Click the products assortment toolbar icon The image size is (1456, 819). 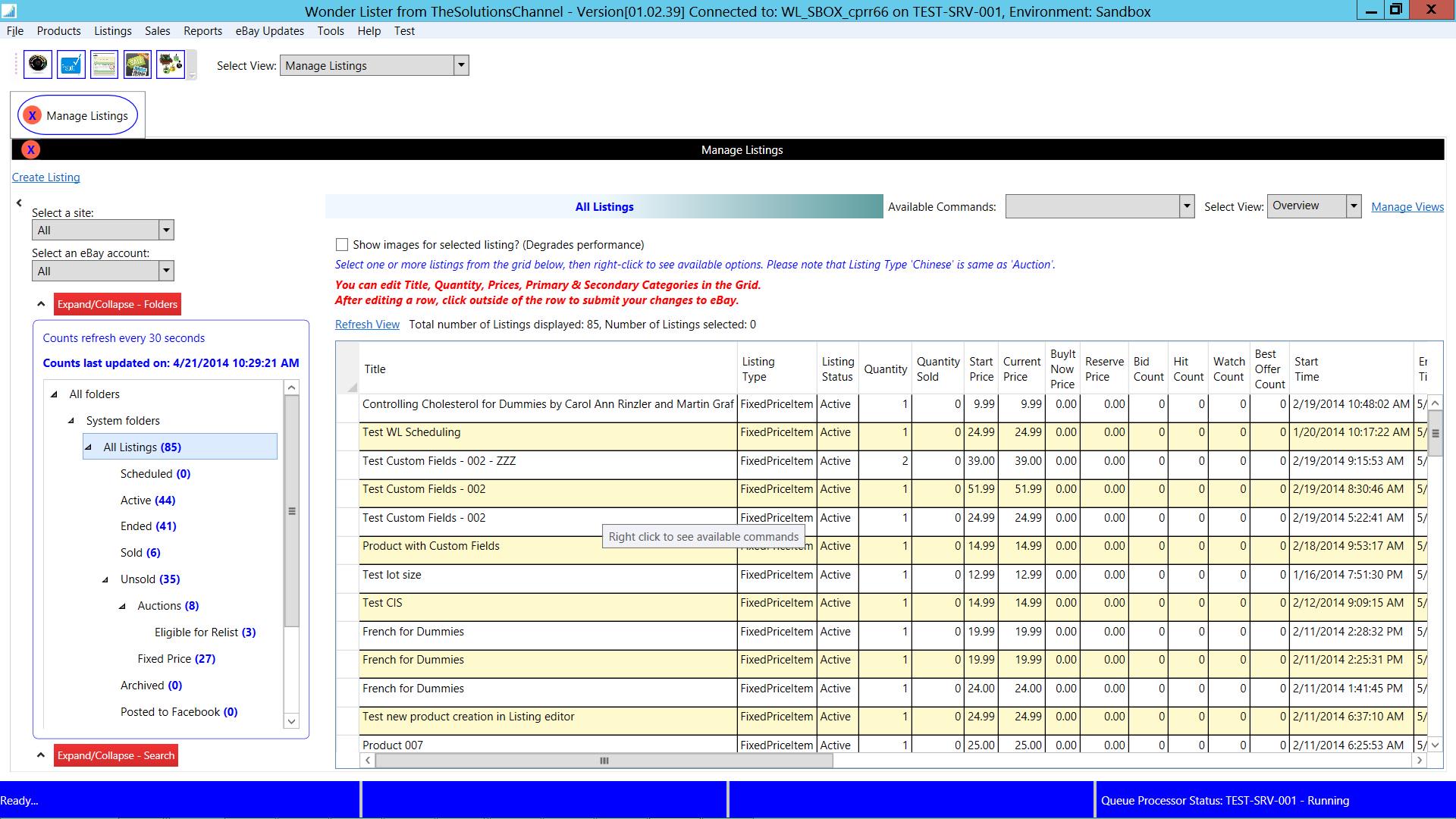coord(171,64)
